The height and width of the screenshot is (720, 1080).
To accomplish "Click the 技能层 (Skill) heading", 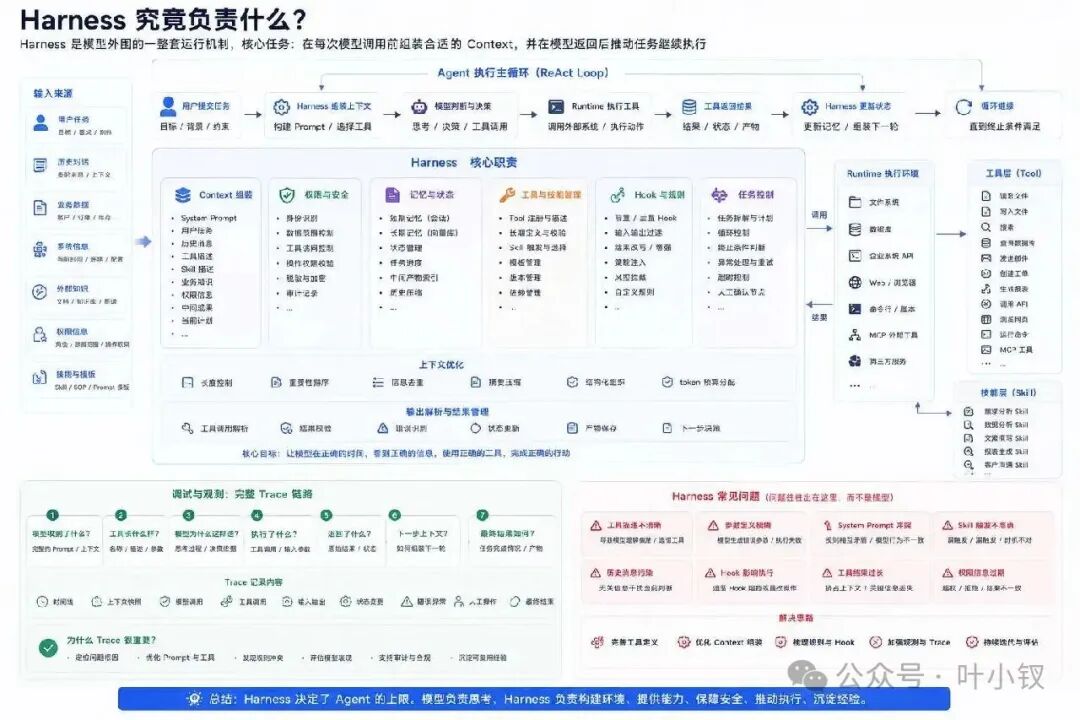I will click(1008, 393).
